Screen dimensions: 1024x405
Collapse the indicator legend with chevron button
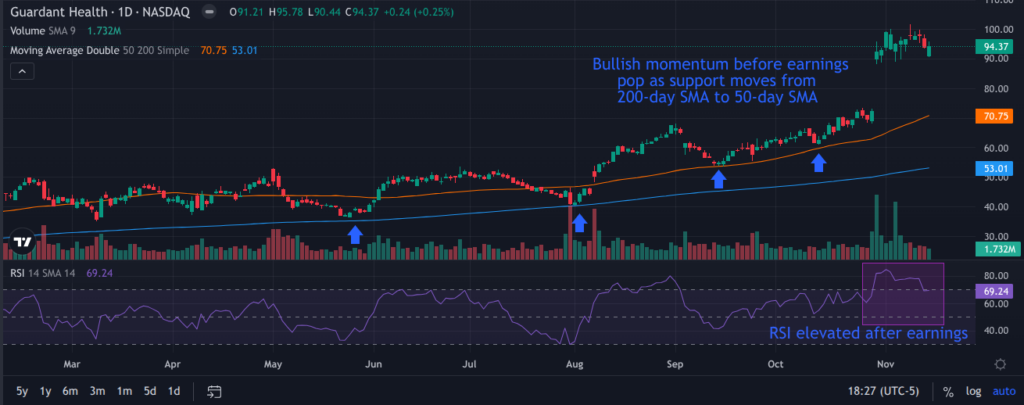click(x=22, y=71)
